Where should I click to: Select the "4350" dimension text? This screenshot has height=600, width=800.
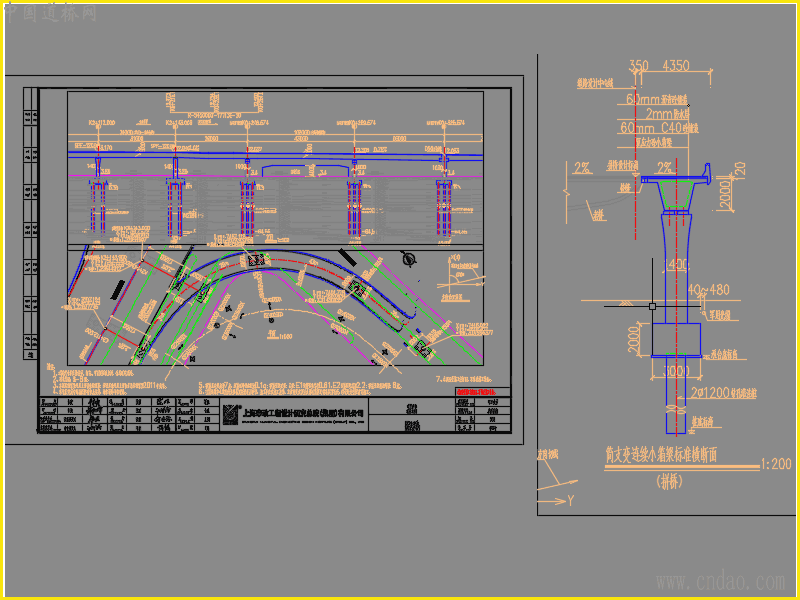(676, 66)
